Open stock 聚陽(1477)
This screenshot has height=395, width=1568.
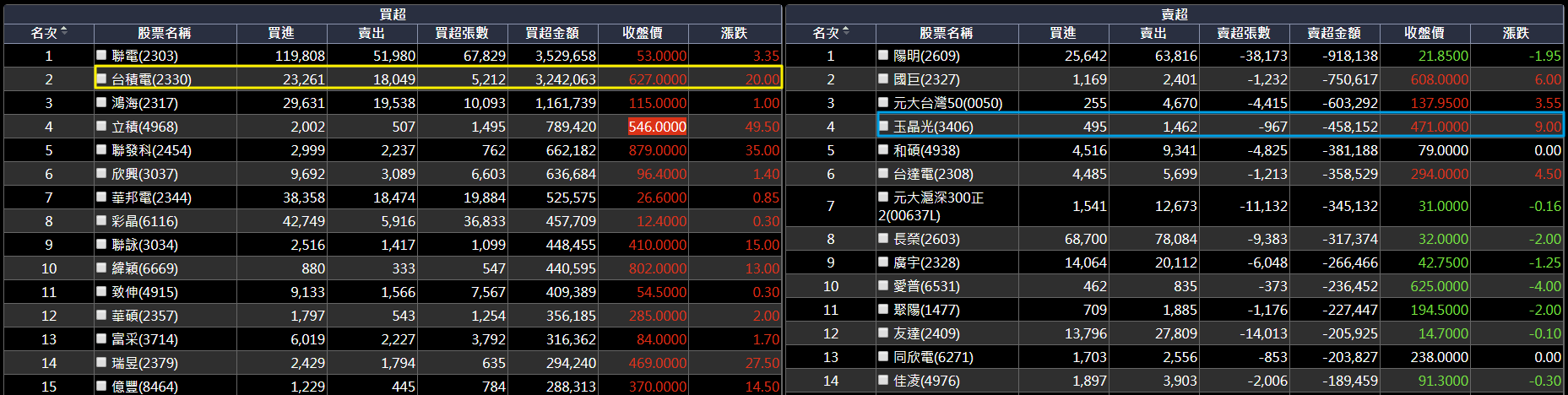[926, 310]
